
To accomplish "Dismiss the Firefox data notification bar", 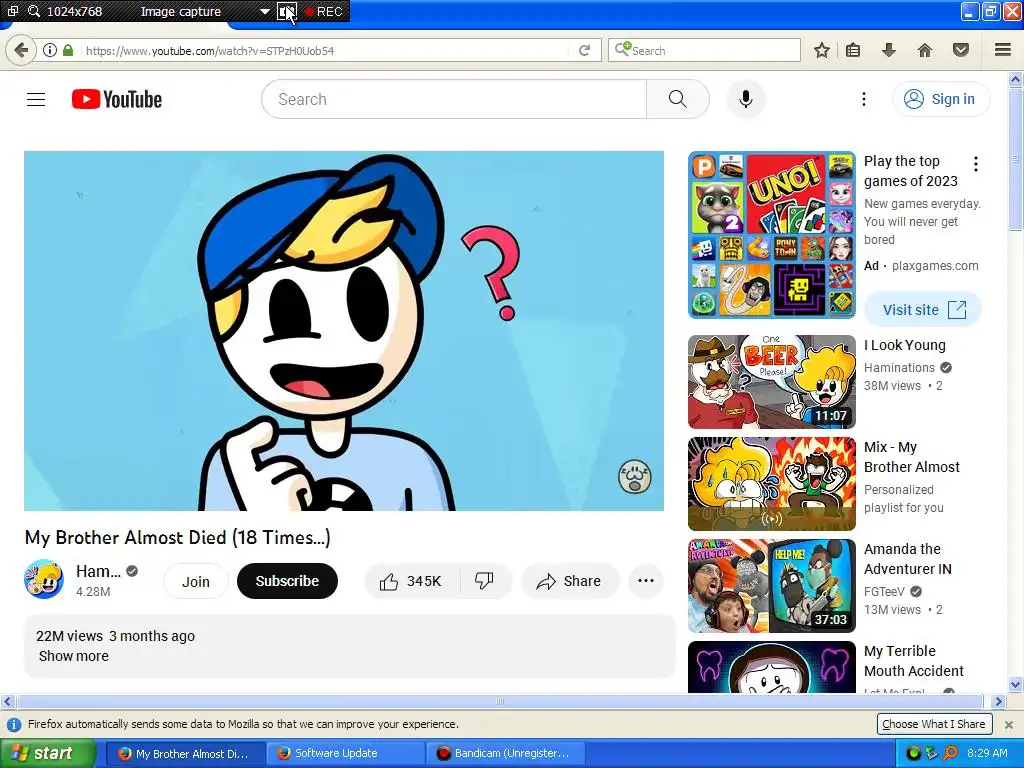I will click(x=1008, y=724).
